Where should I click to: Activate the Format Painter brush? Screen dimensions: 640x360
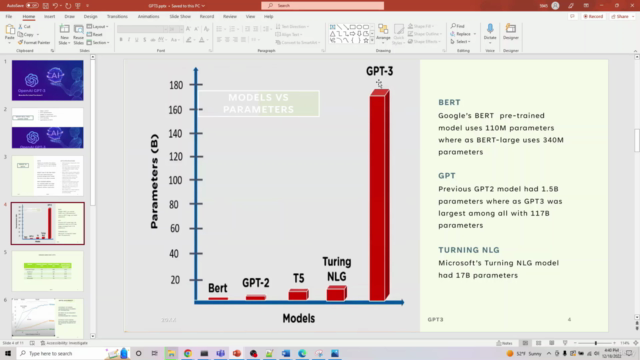click(x=34, y=42)
